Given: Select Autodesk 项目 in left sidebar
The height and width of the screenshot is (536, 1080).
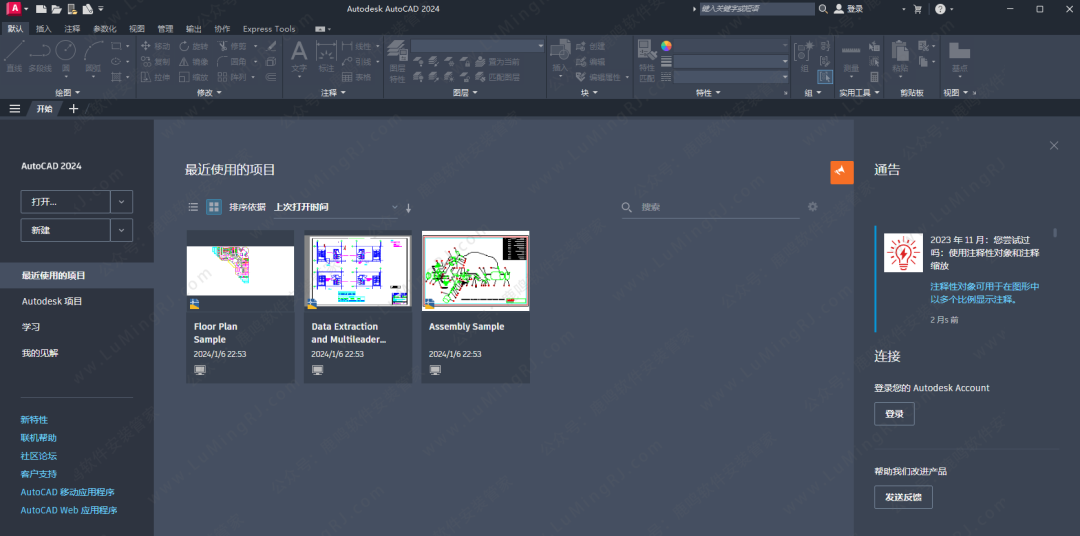Looking at the screenshot, I should (52, 301).
